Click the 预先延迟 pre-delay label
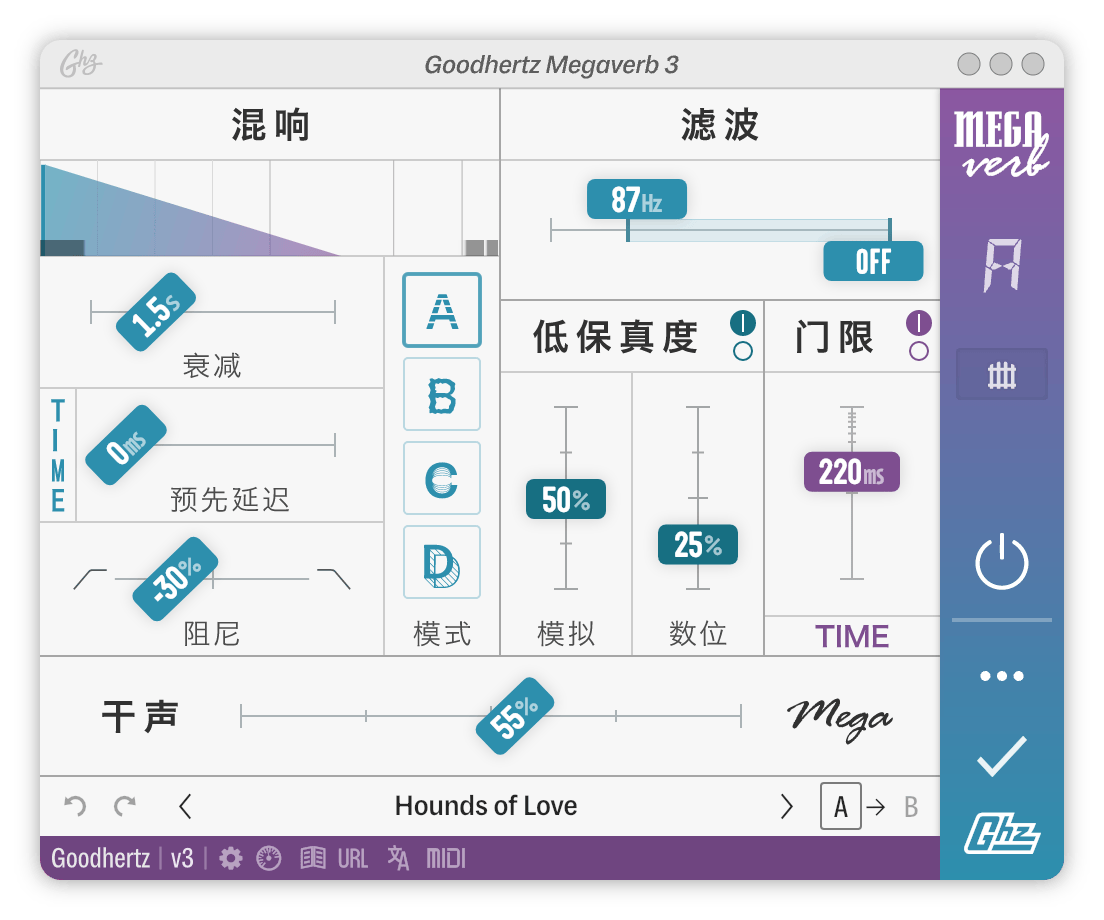 (x=230, y=500)
